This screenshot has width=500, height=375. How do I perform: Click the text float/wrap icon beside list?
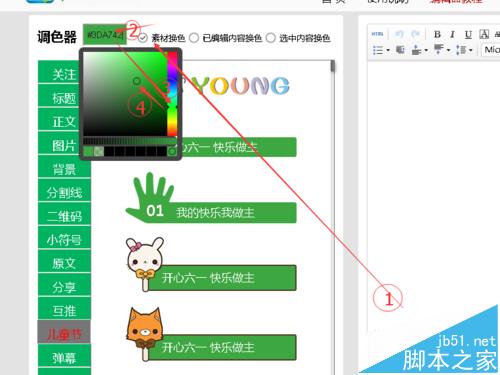[400, 50]
